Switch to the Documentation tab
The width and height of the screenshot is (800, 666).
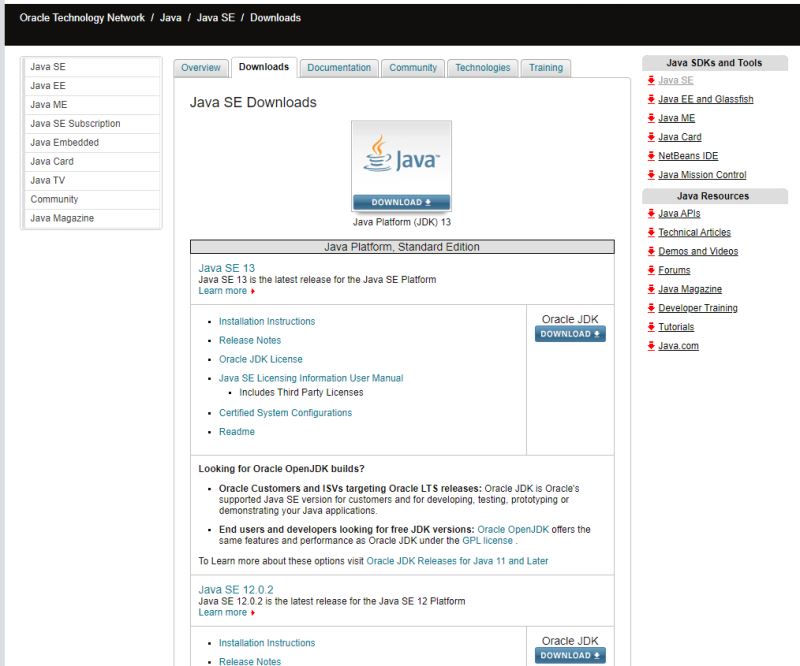(339, 68)
